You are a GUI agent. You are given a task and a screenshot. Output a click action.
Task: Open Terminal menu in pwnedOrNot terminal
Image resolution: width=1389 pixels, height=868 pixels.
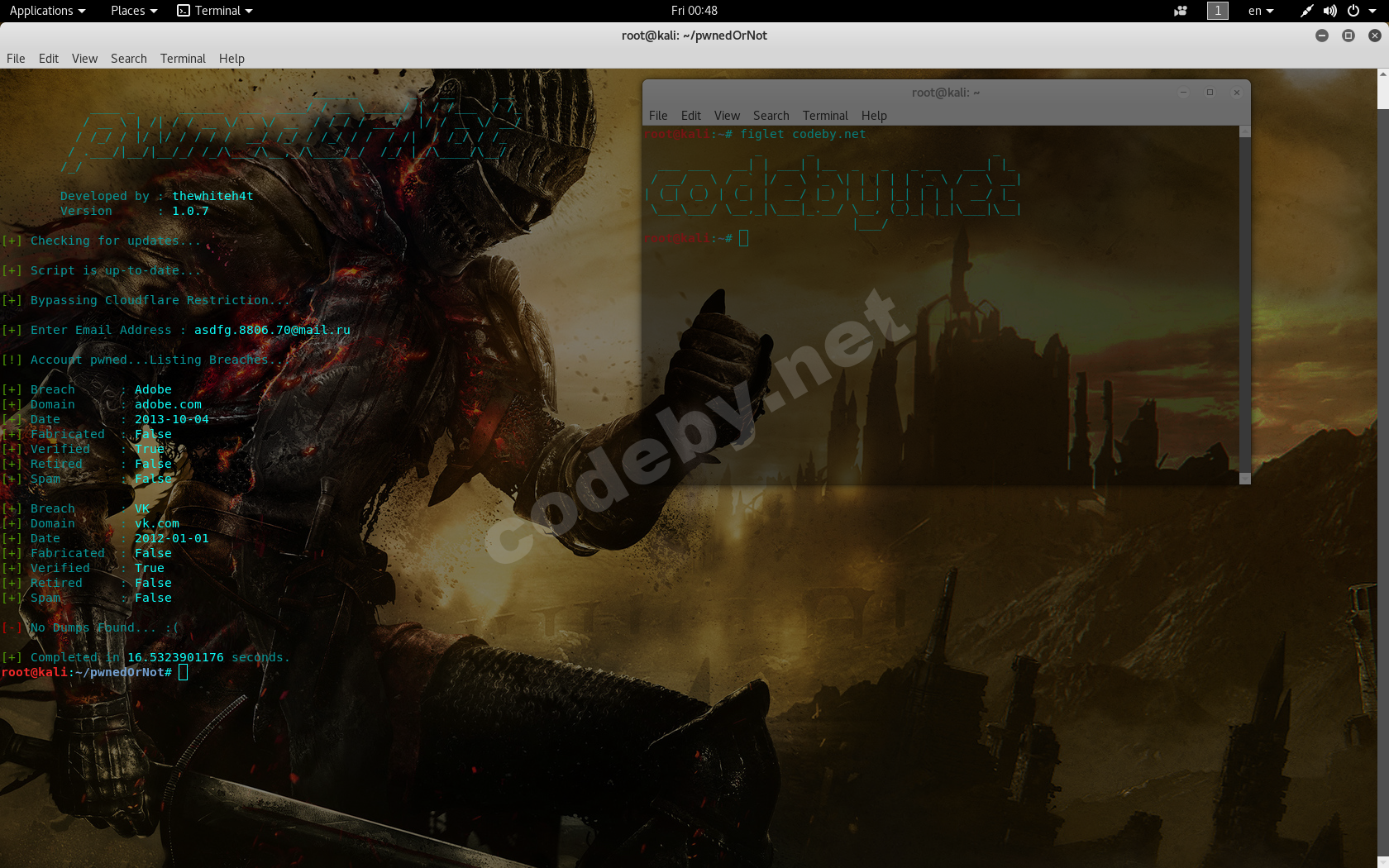[x=183, y=59]
